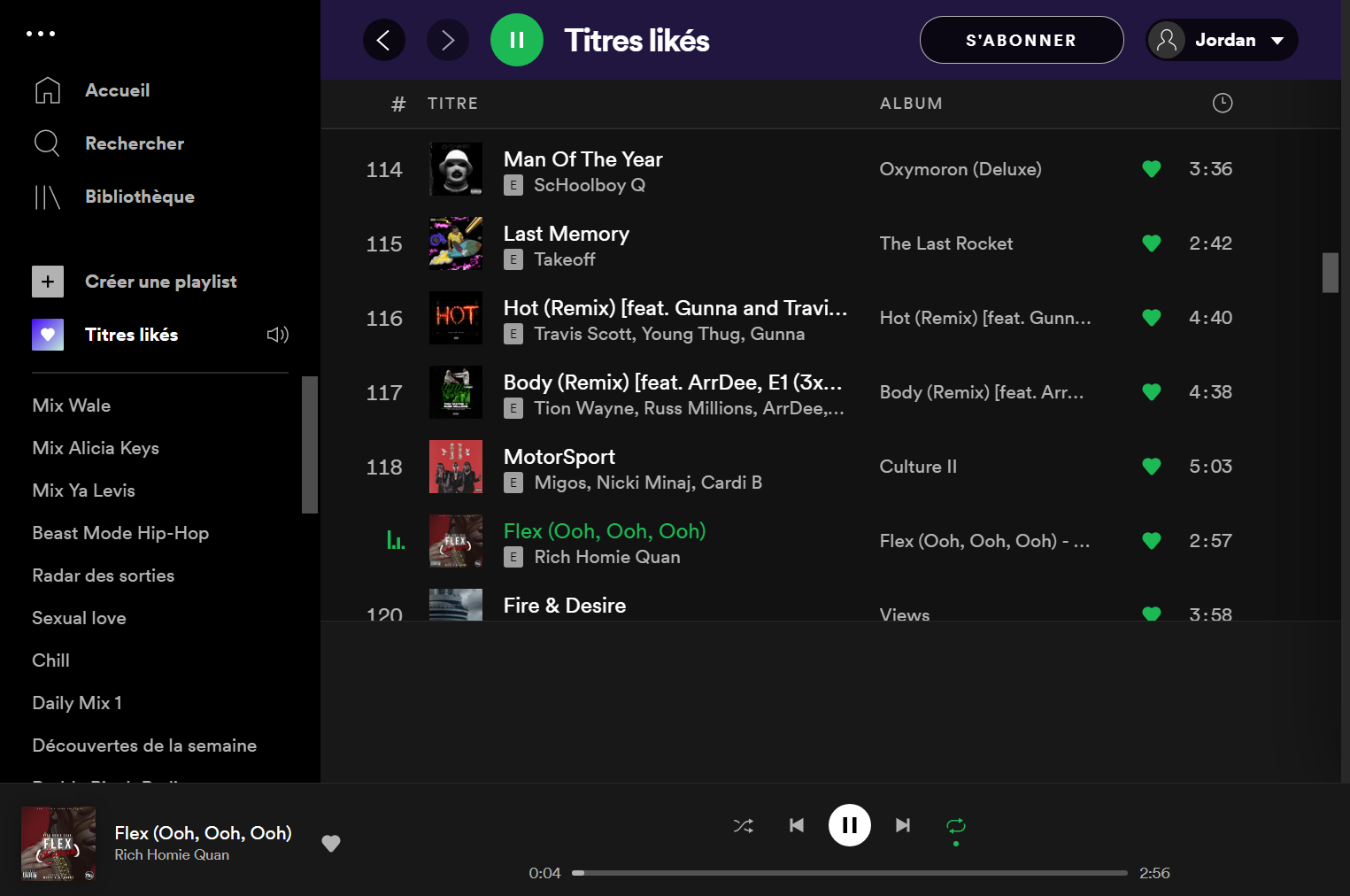Open the three-dots app menu

[x=41, y=34]
